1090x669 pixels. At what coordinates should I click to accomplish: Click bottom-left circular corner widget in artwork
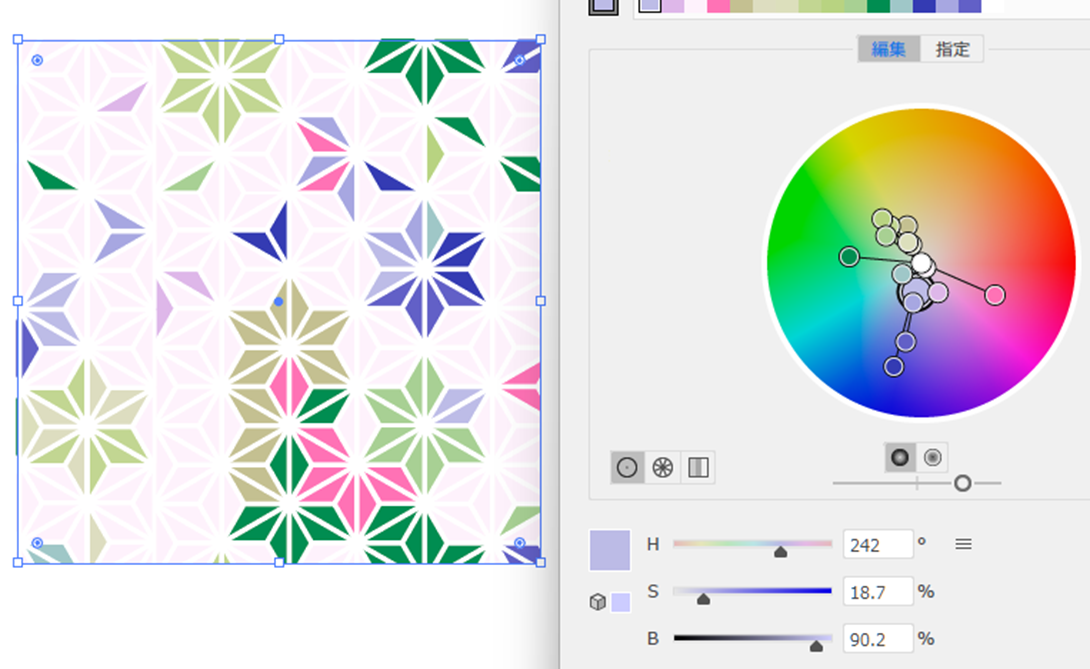[x=38, y=542]
